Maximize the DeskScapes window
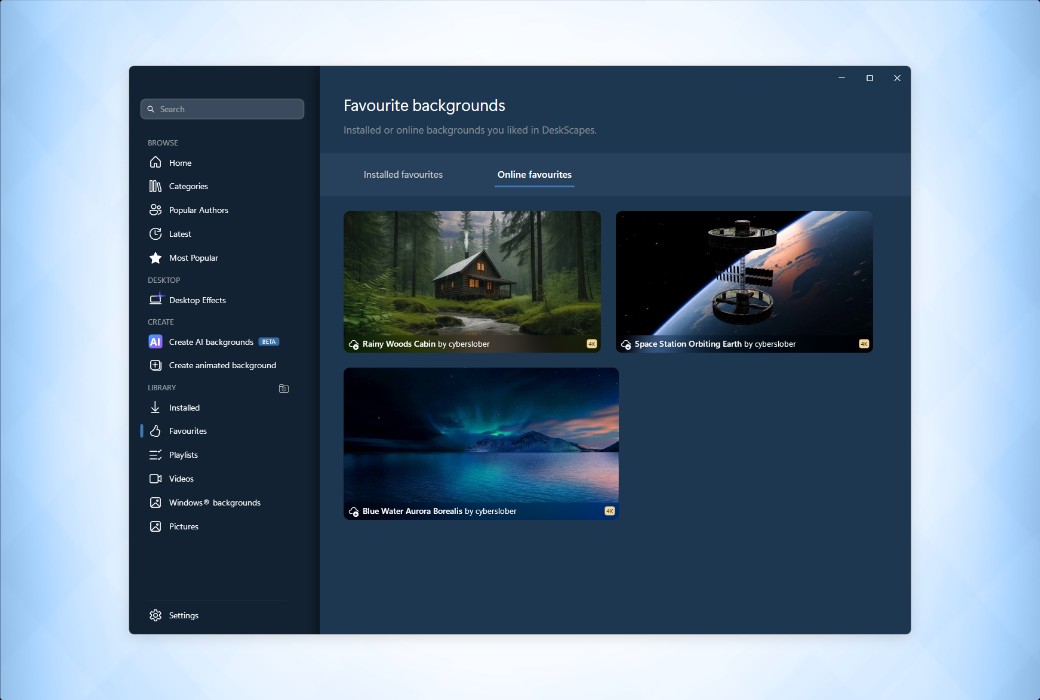 pos(870,78)
